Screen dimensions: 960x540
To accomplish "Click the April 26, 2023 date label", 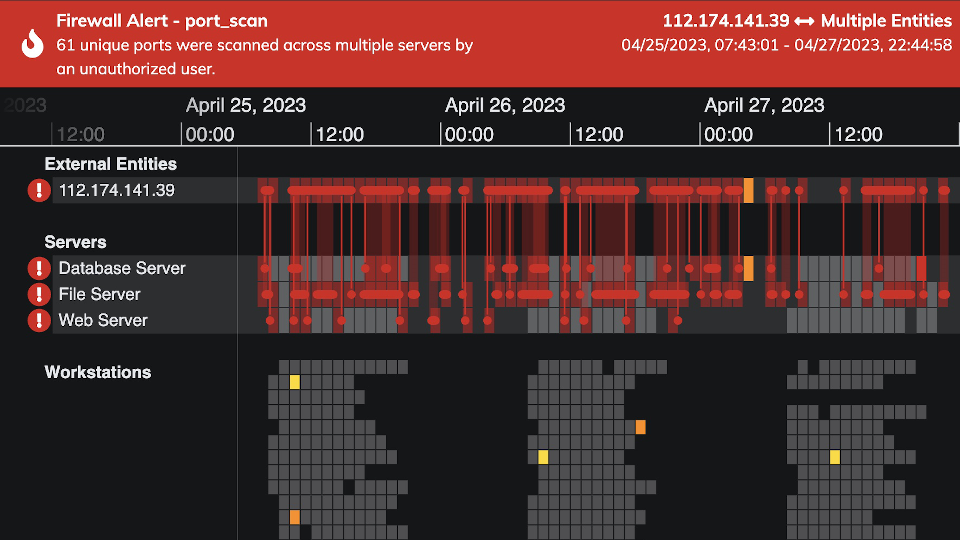I will pos(505,105).
